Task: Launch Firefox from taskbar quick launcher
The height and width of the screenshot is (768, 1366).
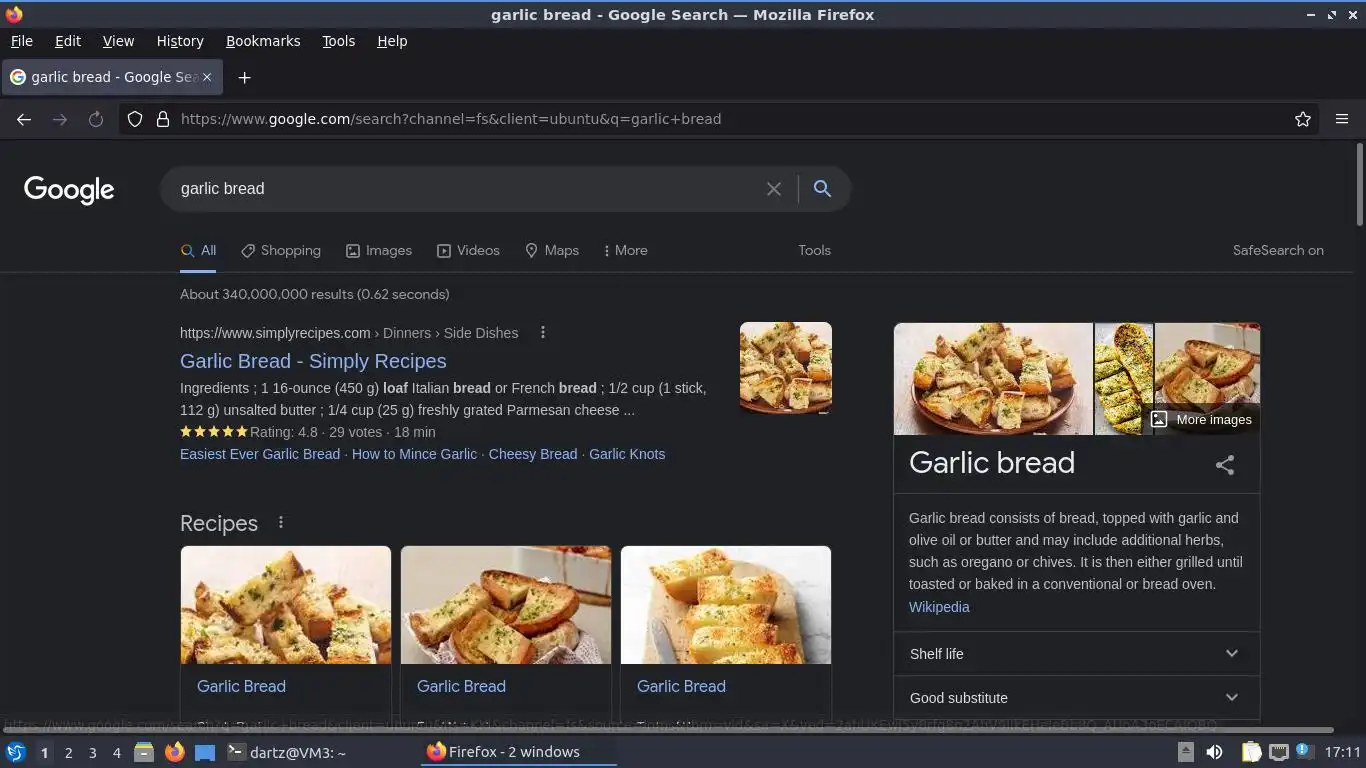Action: click(174, 752)
